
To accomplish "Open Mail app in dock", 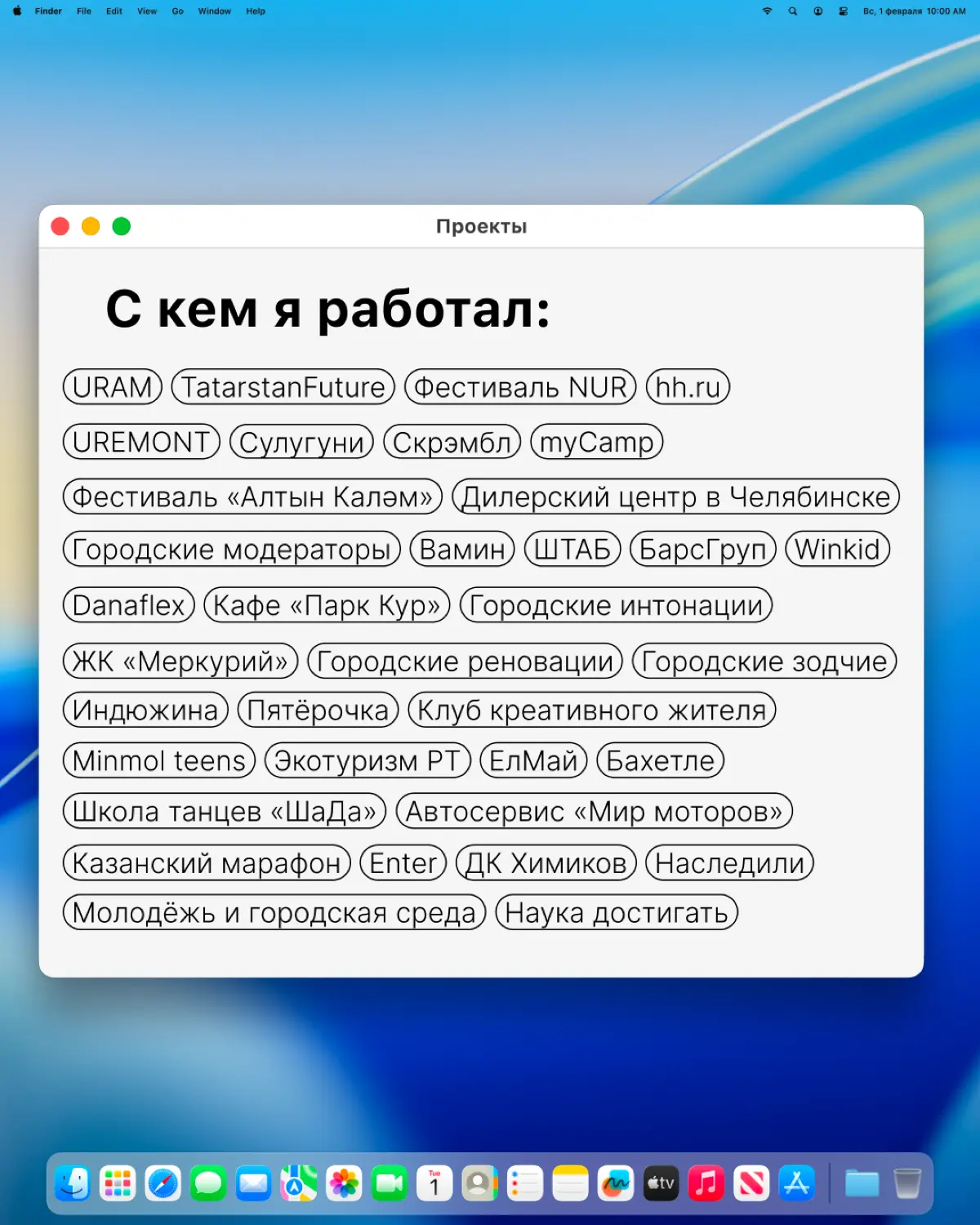I will (254, 1183).
